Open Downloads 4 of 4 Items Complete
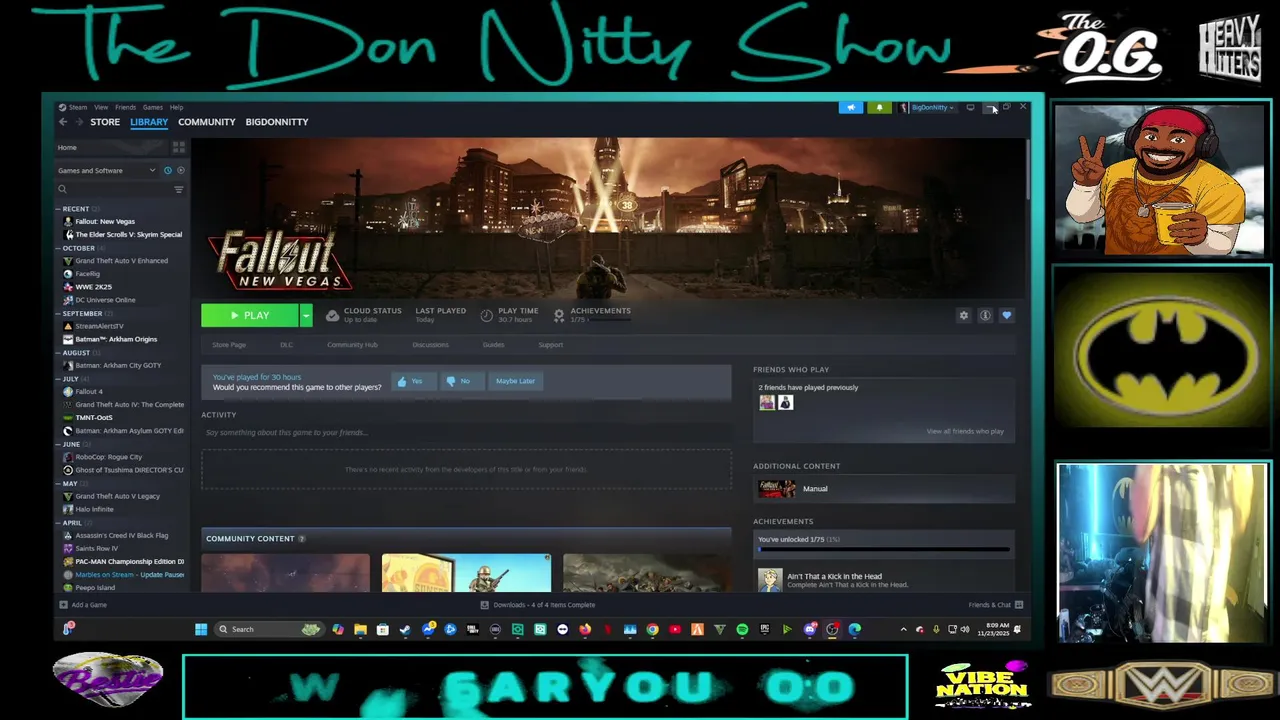Screen dimensions: 1280x720 (538, 605)
